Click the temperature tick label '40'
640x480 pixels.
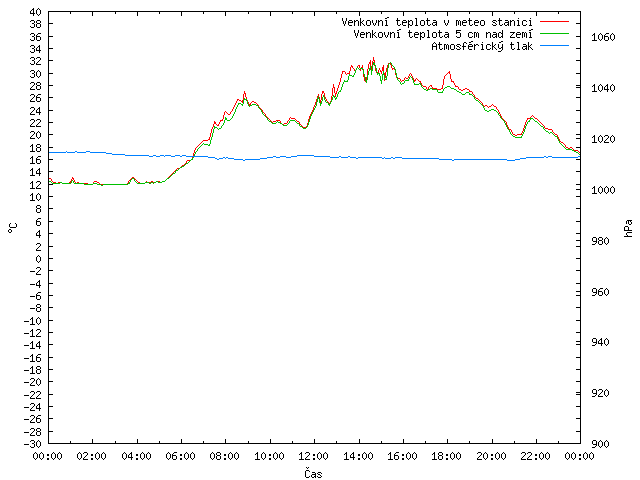pyautogui.click(x=36, y=12)
